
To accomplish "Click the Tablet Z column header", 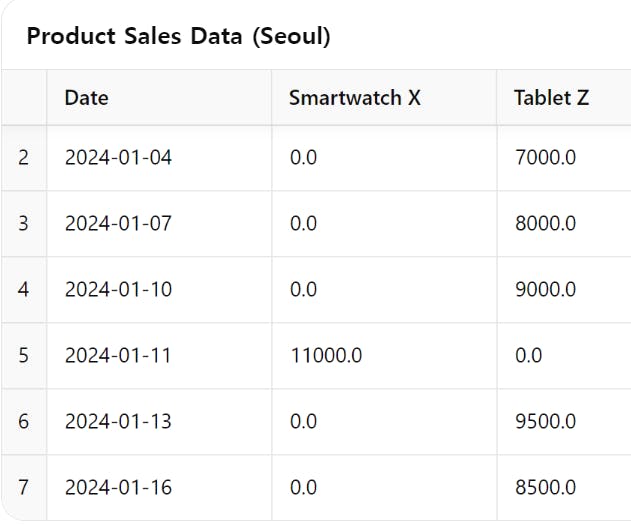I will 551,98.
